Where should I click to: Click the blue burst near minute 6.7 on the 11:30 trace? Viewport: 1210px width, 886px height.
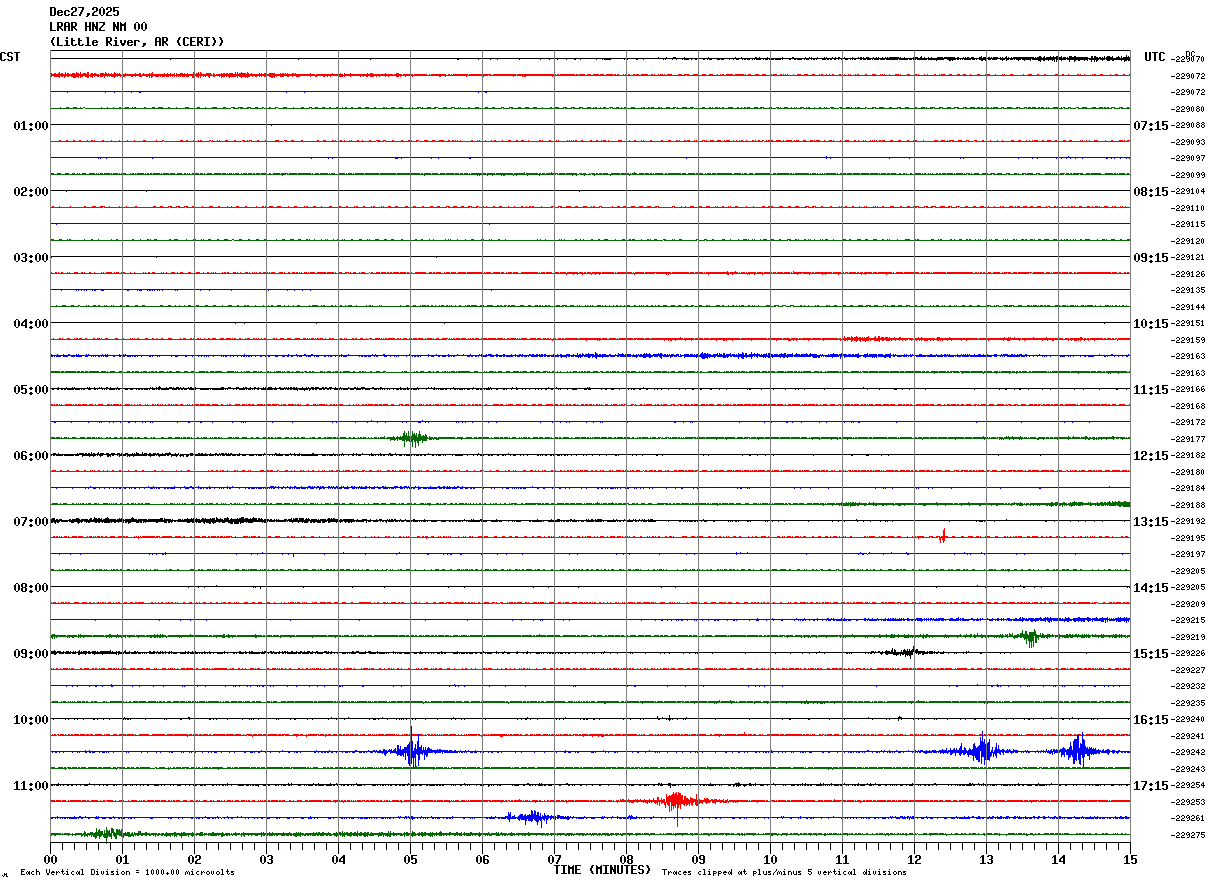tap(536, 817)
